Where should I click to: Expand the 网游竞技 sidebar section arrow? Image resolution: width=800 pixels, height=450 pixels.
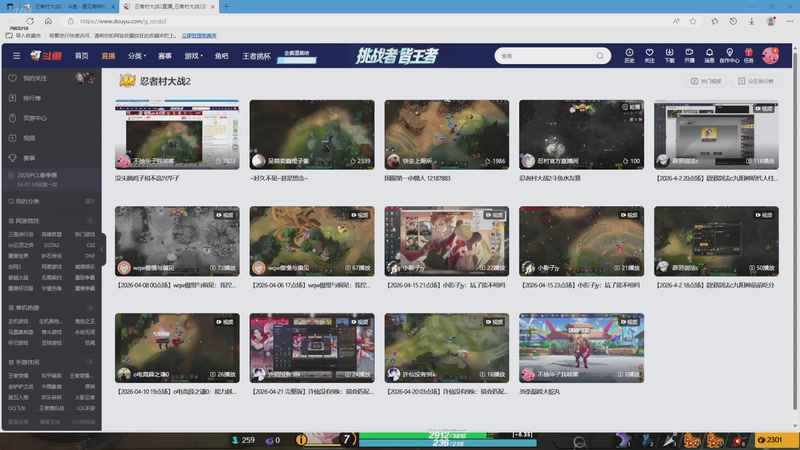(90, 221)
